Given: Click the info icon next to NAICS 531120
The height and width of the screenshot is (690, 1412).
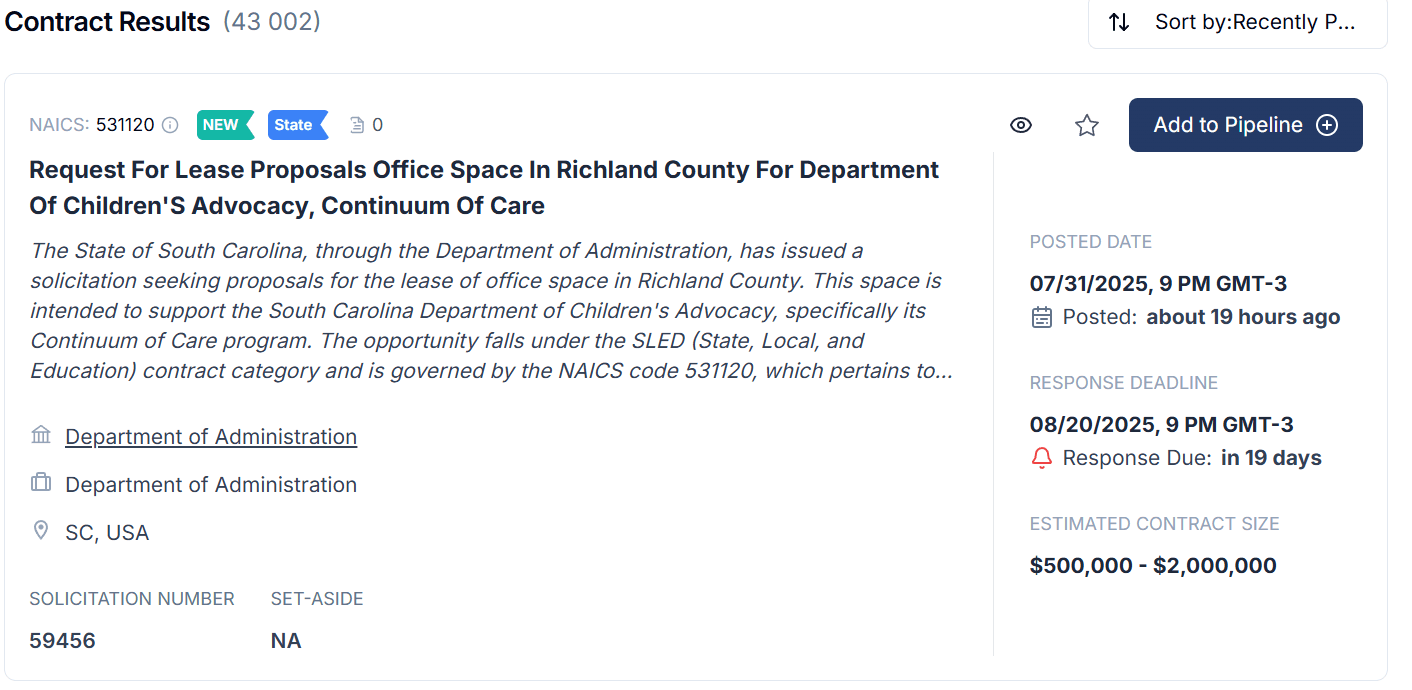Looking at the screenshot, I should [170, 124].
